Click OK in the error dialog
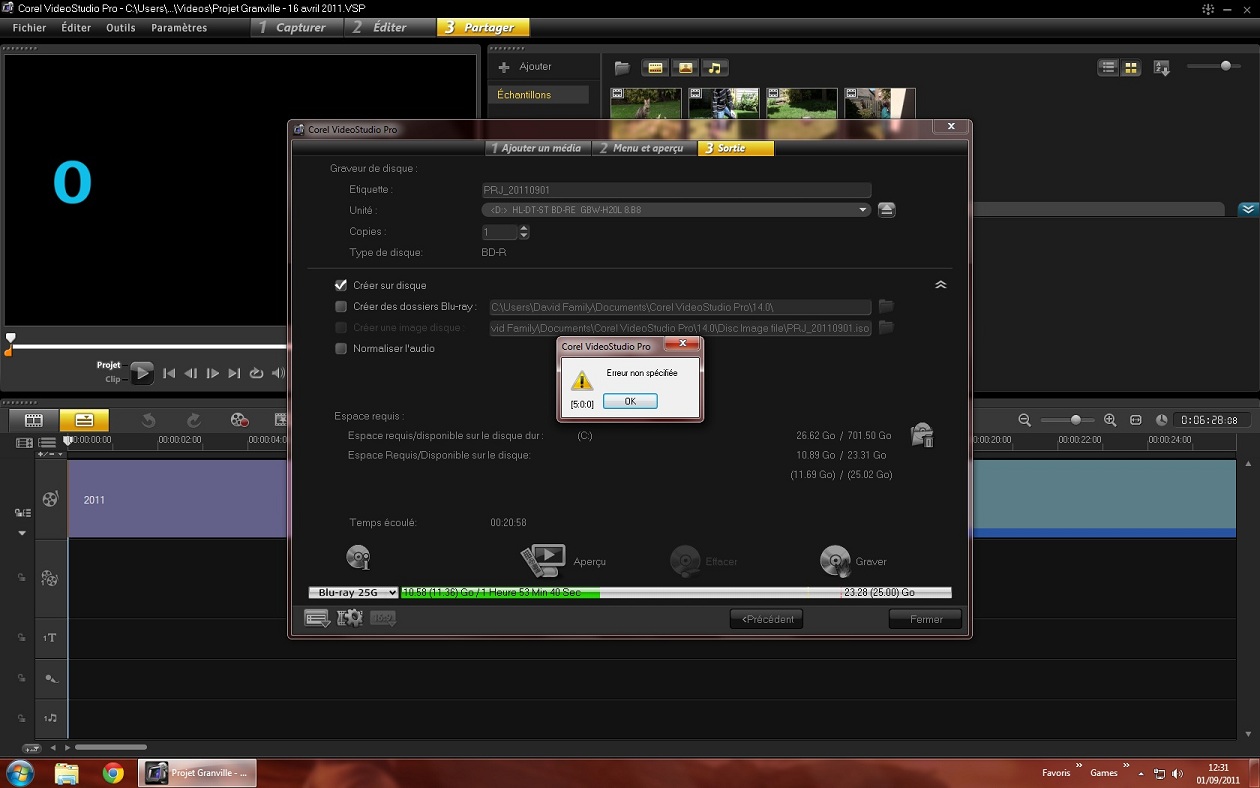Viewport: 1260px width, 788px height. (x=630, y=401)
